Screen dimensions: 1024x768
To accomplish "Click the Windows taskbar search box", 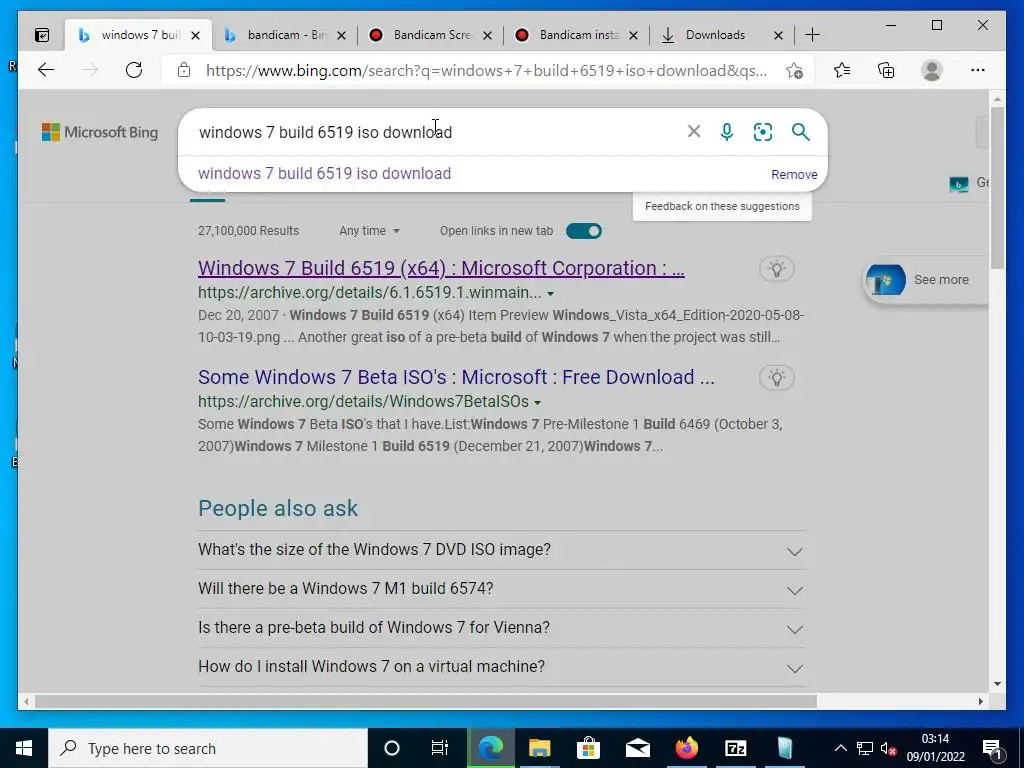I will [208, 748].
